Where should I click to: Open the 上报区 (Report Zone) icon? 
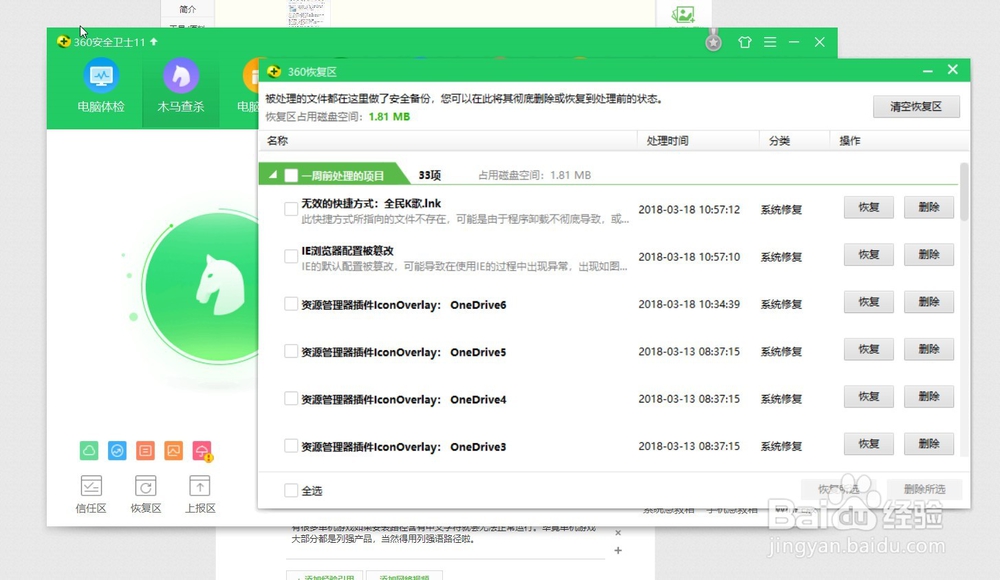click(x=199, y=492)
